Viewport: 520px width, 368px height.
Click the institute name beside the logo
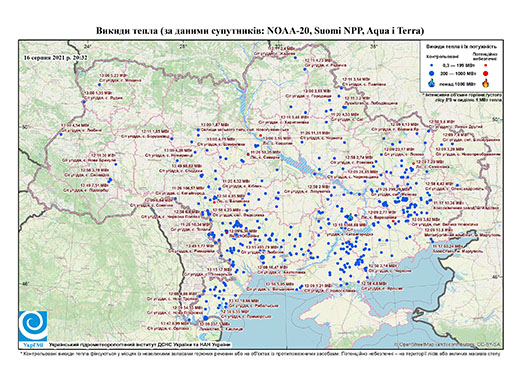[x=139, y=344]
